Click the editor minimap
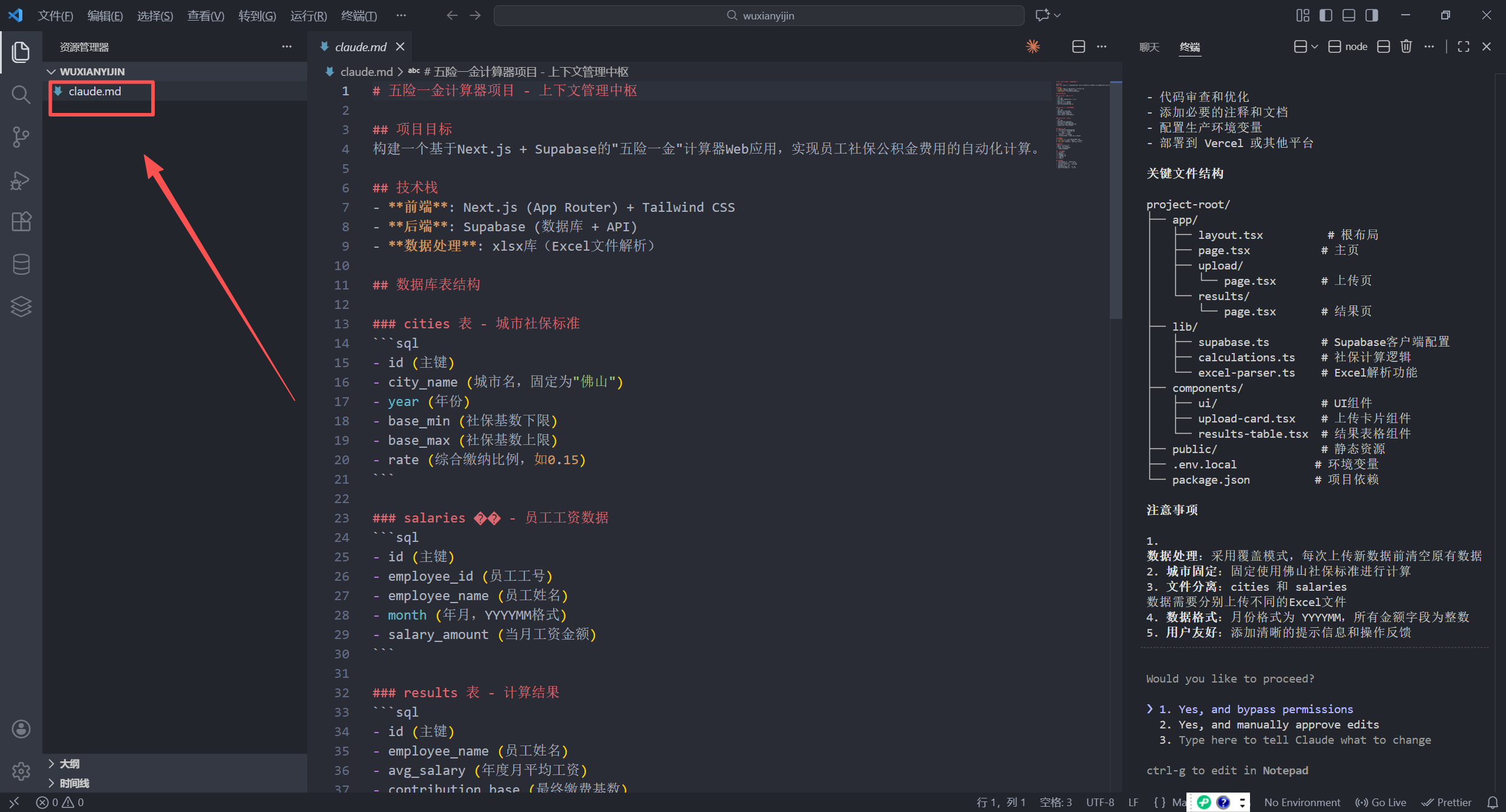Image resolution: width=1506 pixels, height=812 pixels. (x=1082, y=125)
